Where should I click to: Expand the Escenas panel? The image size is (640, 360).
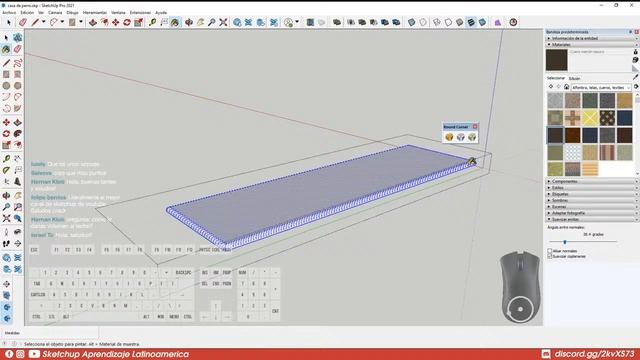[x=592, y=207]
